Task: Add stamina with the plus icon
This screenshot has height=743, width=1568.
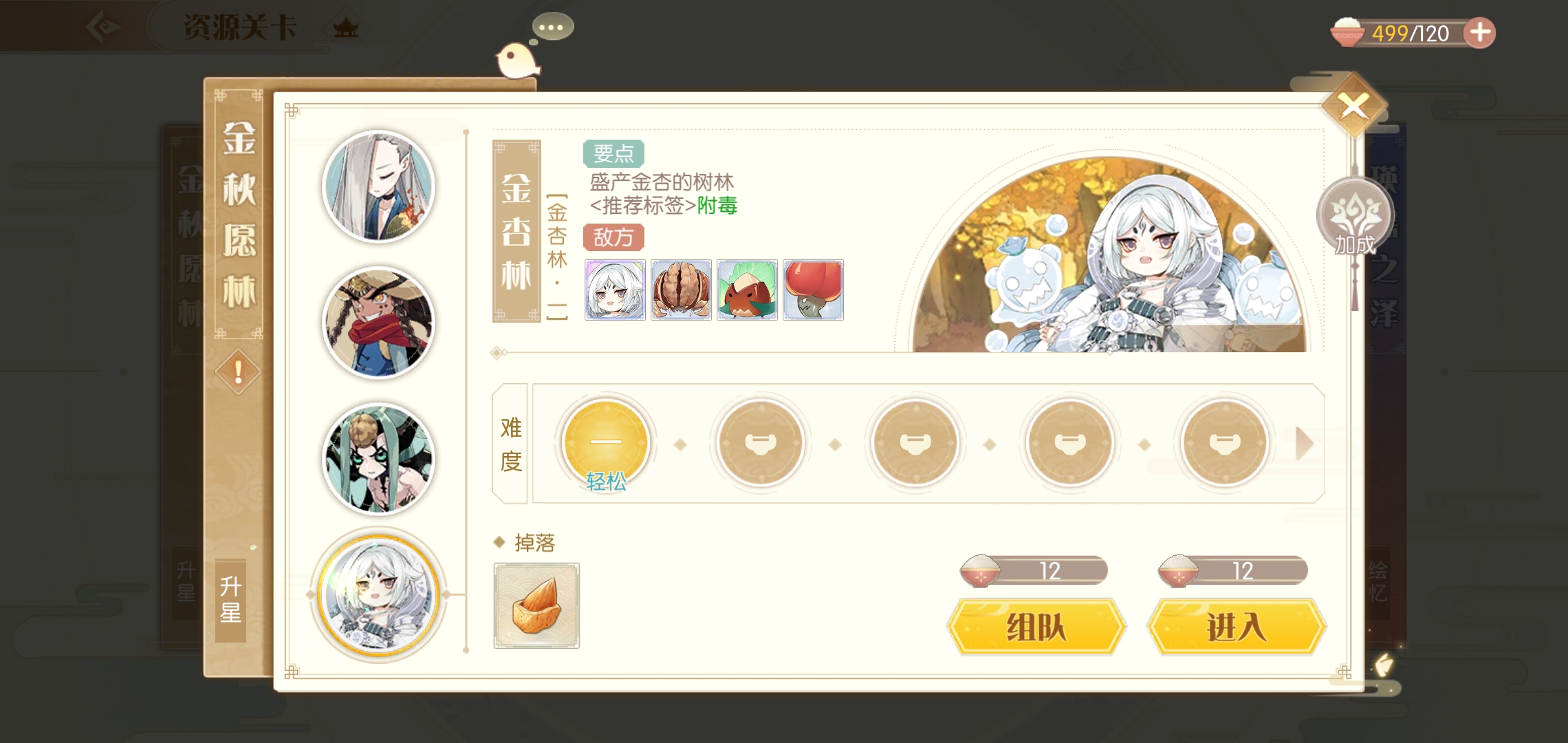Action: tap(1479, 32)
